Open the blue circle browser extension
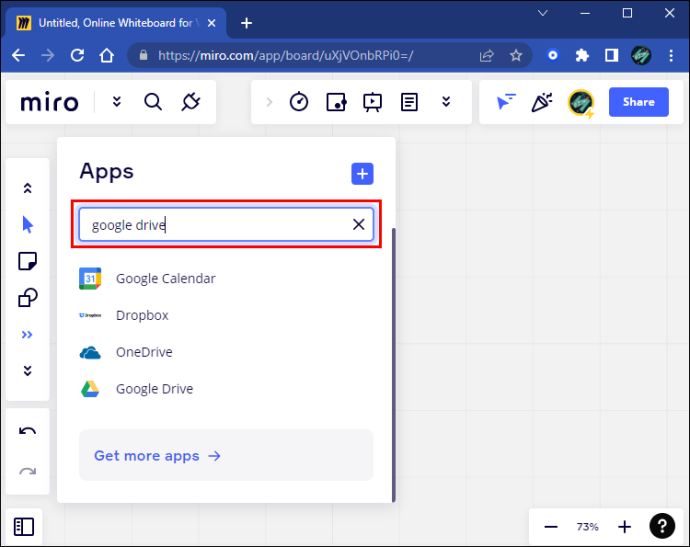Screen dimensions: 690x547 [553, 55]
